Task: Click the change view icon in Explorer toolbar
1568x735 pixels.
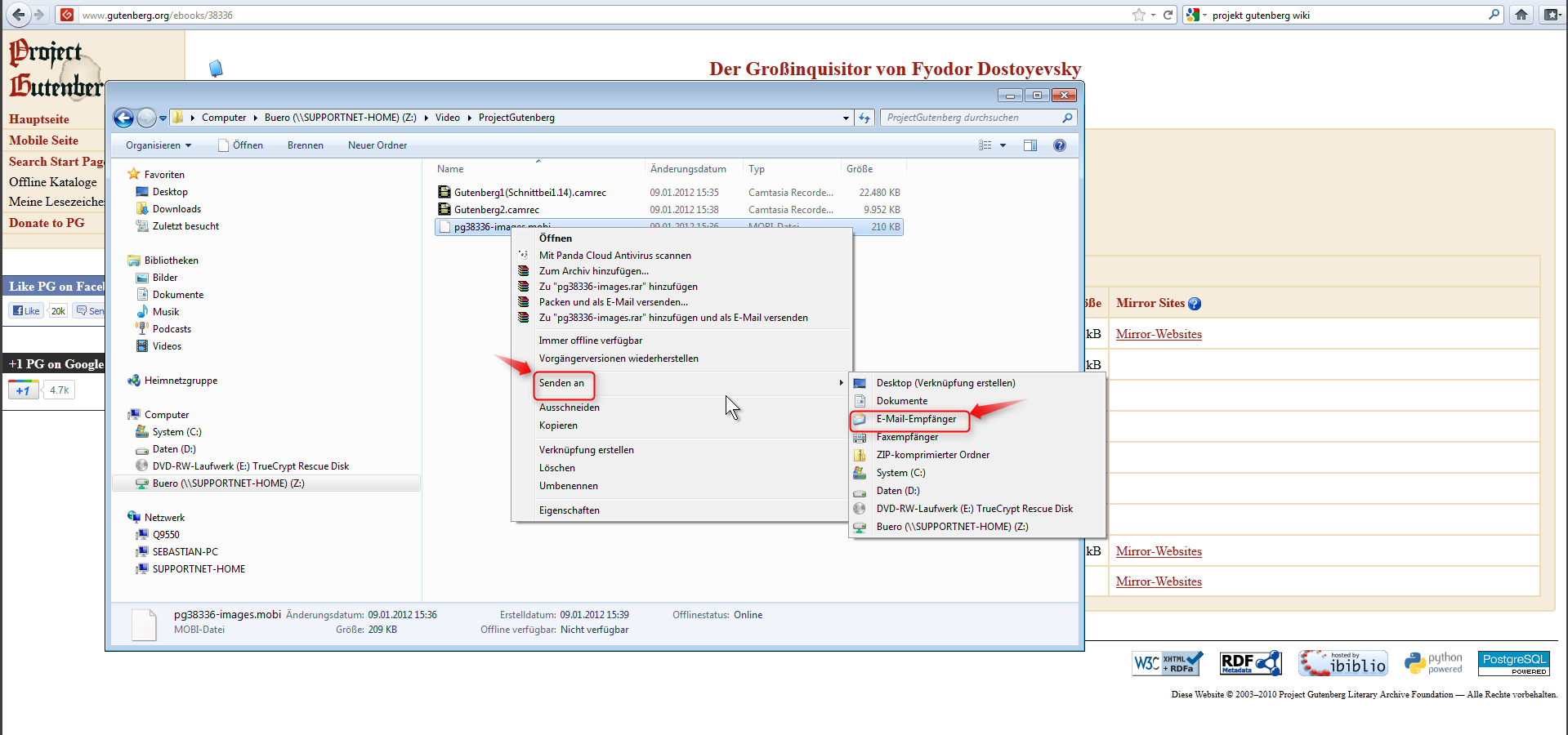Action: (985, 145)
